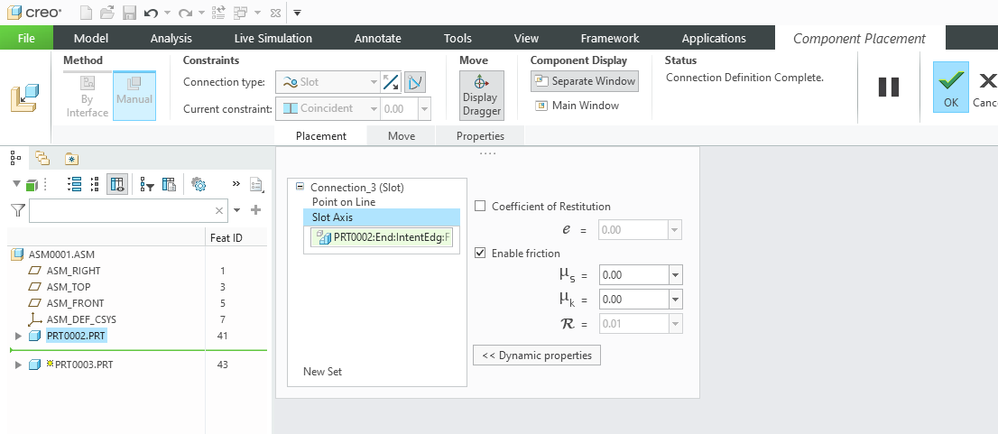Click the tree columns settings icon
The height and width of the screenshot is (434, 998).
[x=169, y=185]
